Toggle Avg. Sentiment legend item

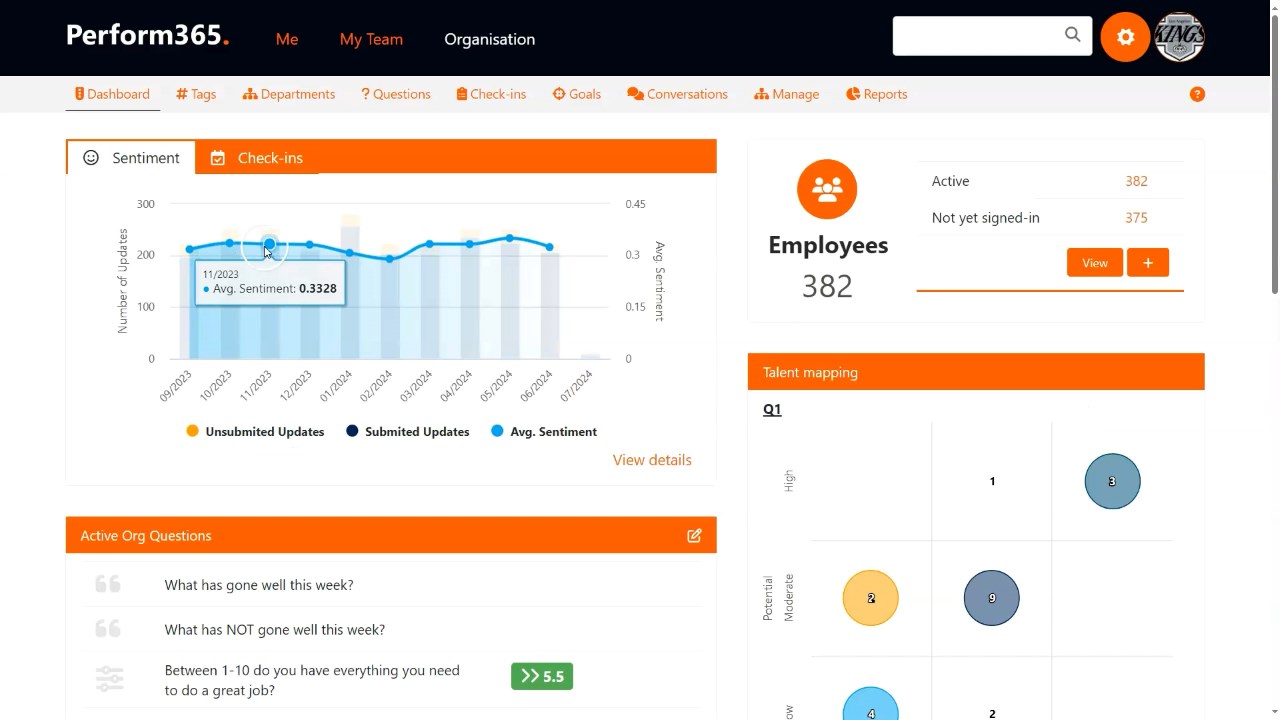544,432
